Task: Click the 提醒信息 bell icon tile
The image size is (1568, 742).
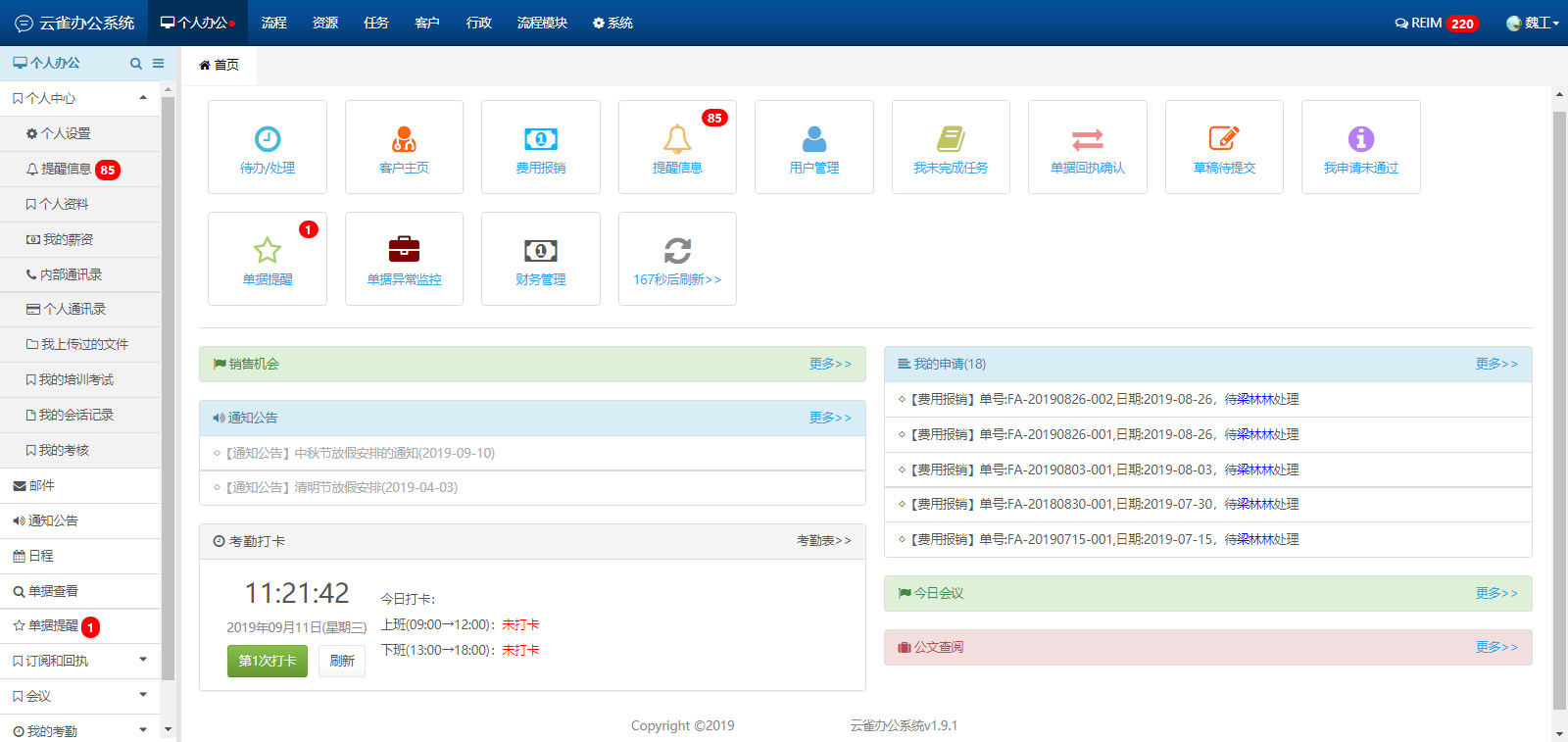Action: pos(677,147)
